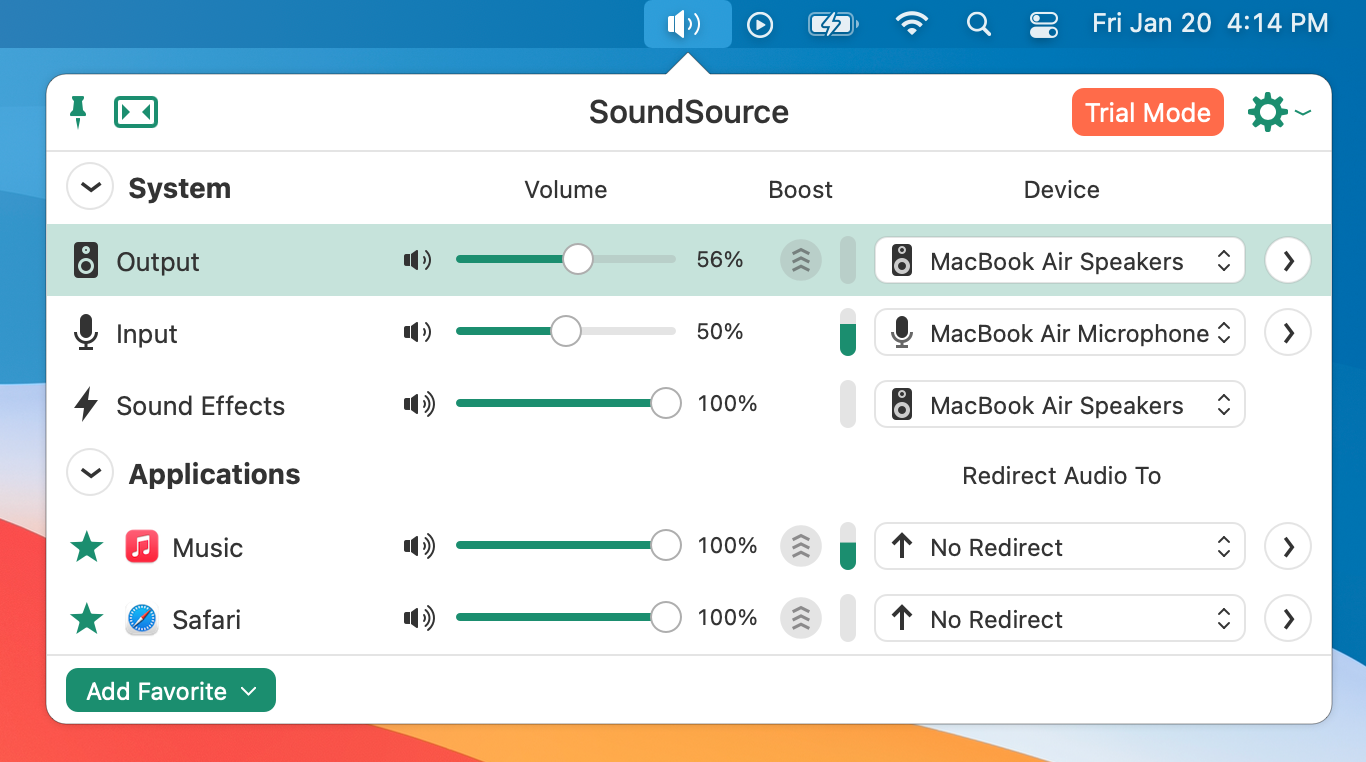Open Spotlight search in menu bar
1366x762 pixels.
pyautogui.click(x=979, y=24)
